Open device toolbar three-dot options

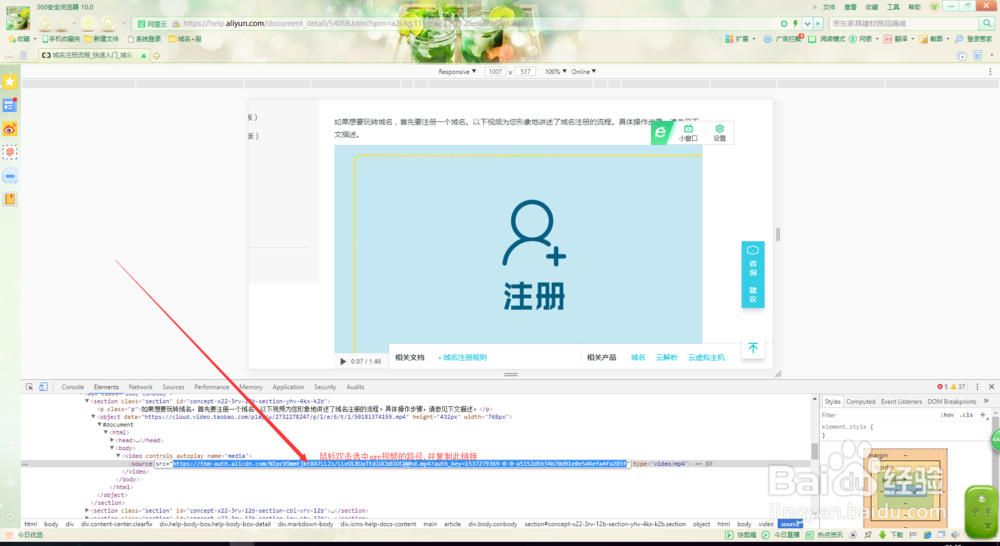click(x=990, y=71)
